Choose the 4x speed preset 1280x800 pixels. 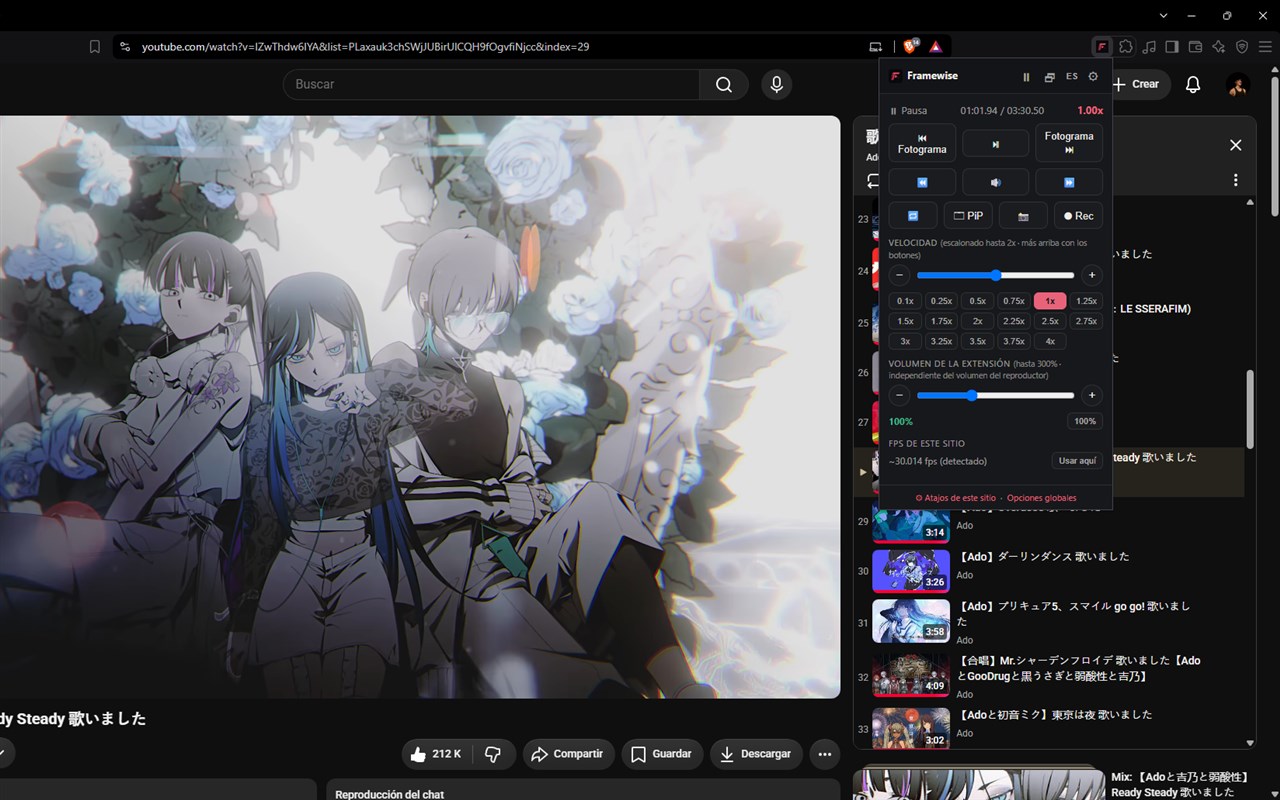1050,341
